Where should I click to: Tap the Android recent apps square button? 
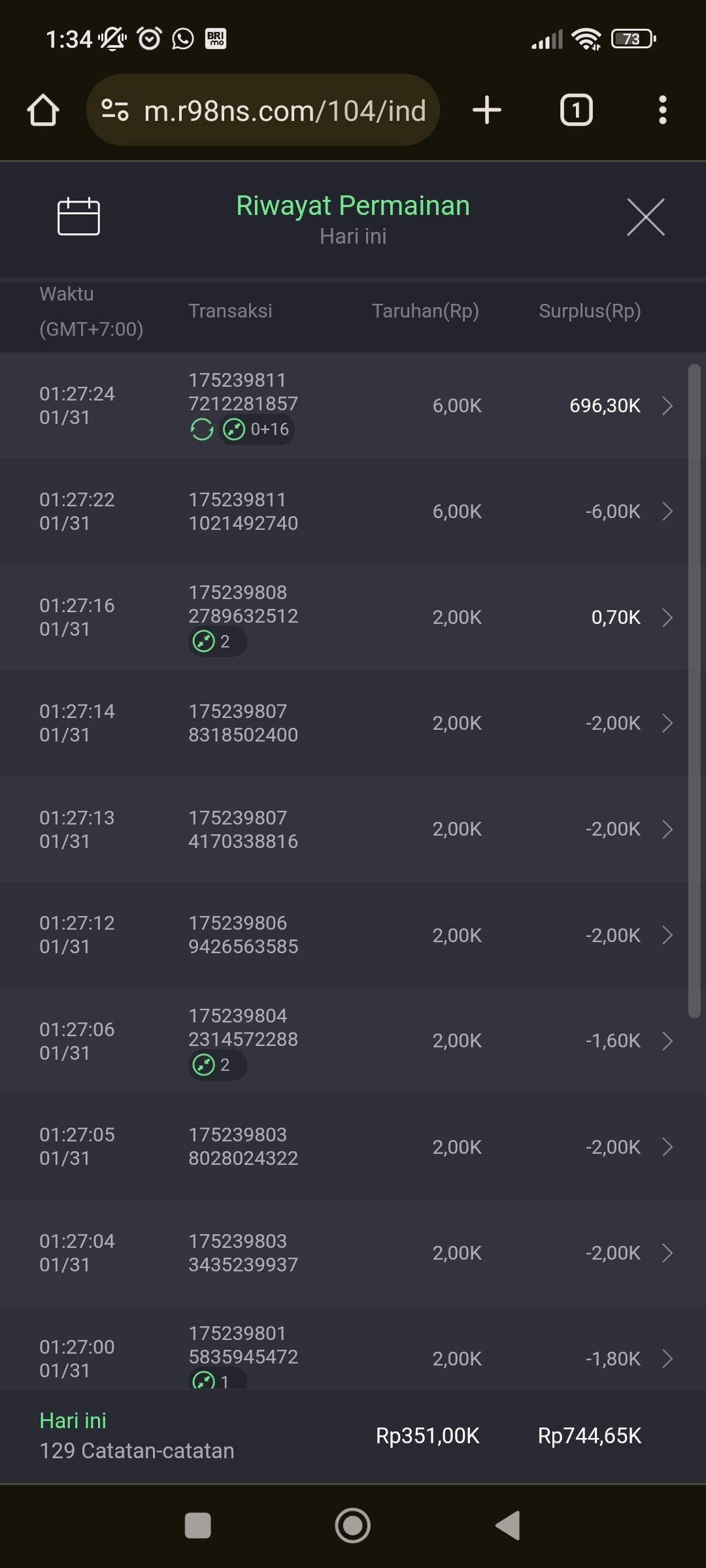coord(198,1526)
